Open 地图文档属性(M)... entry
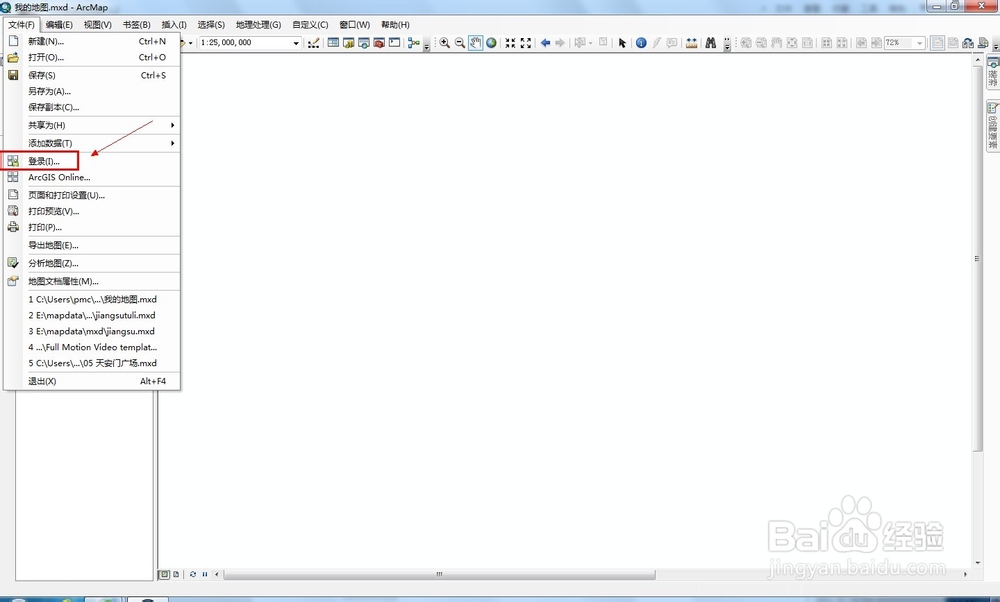This screenshot has height=602, width=1000. click(x=92, y=281)
